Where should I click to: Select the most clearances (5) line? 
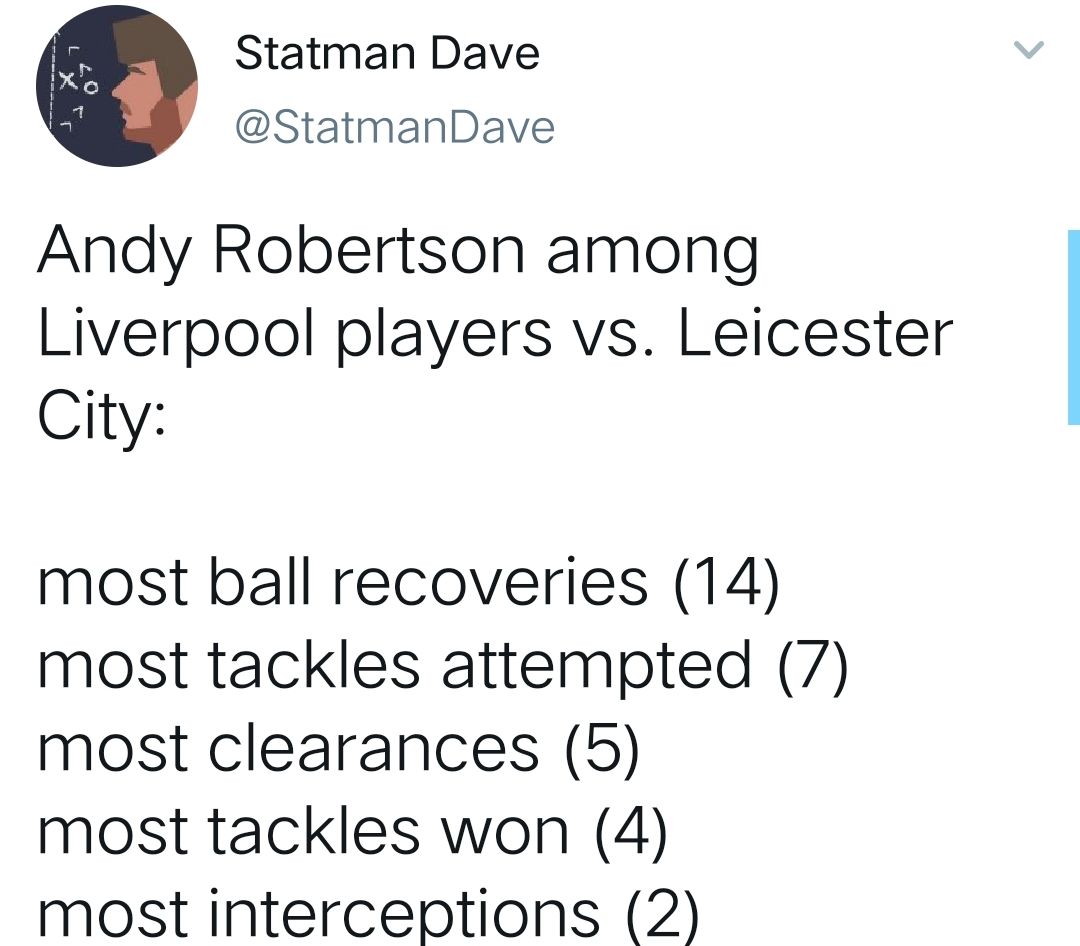[339, 749]
